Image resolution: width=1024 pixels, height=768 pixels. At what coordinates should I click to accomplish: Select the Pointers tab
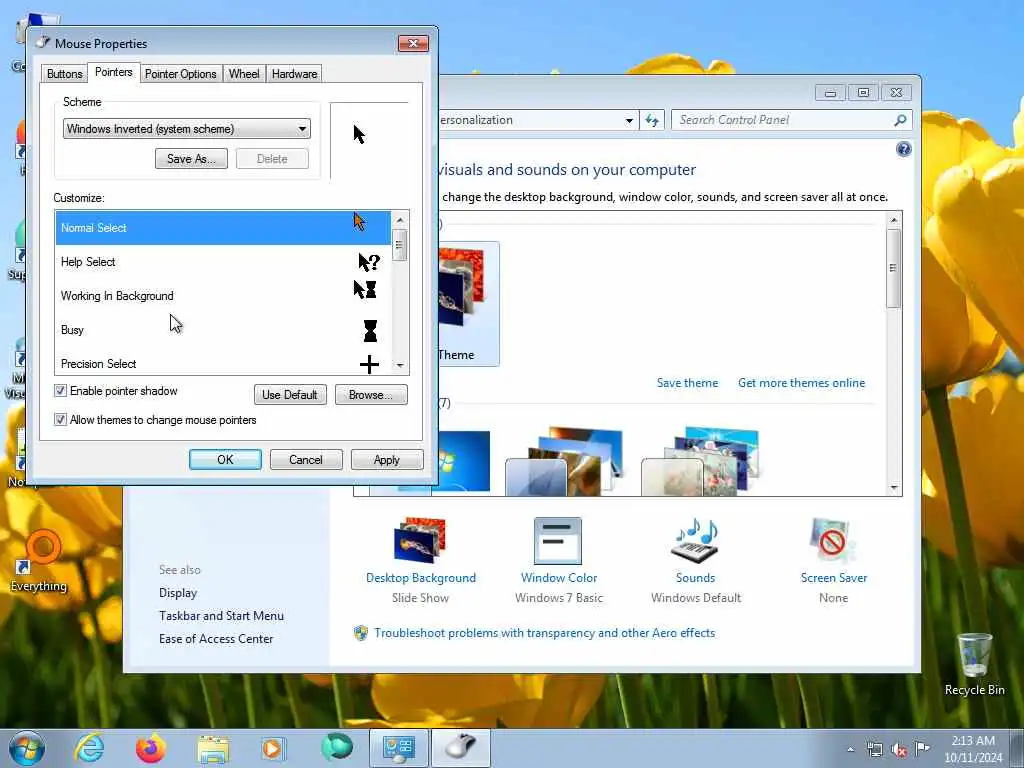[x=114, y=72]
